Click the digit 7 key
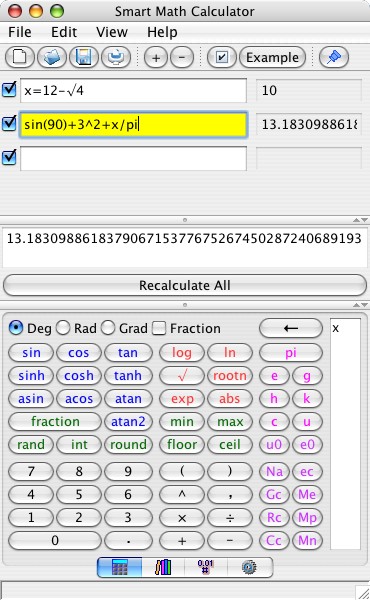 (x=31, y=471)
